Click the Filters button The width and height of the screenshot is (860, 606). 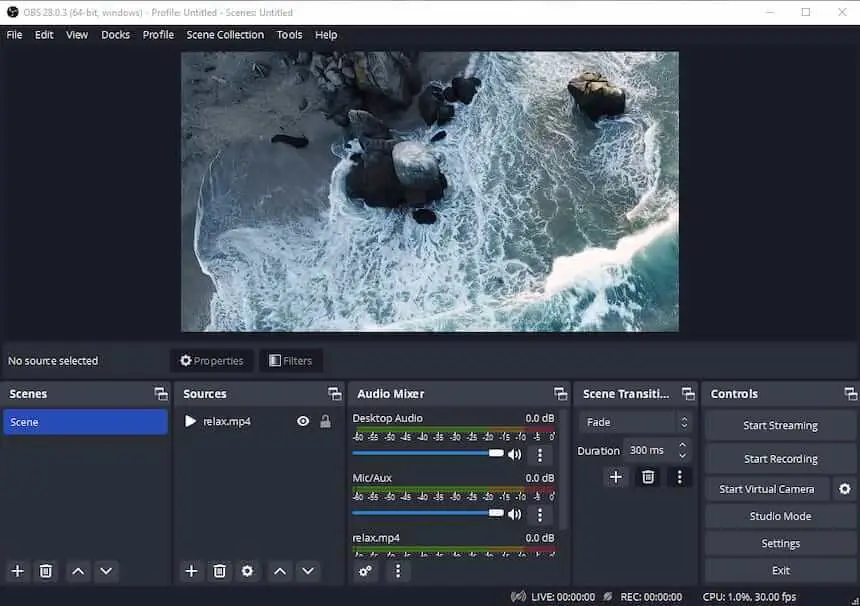291,360
